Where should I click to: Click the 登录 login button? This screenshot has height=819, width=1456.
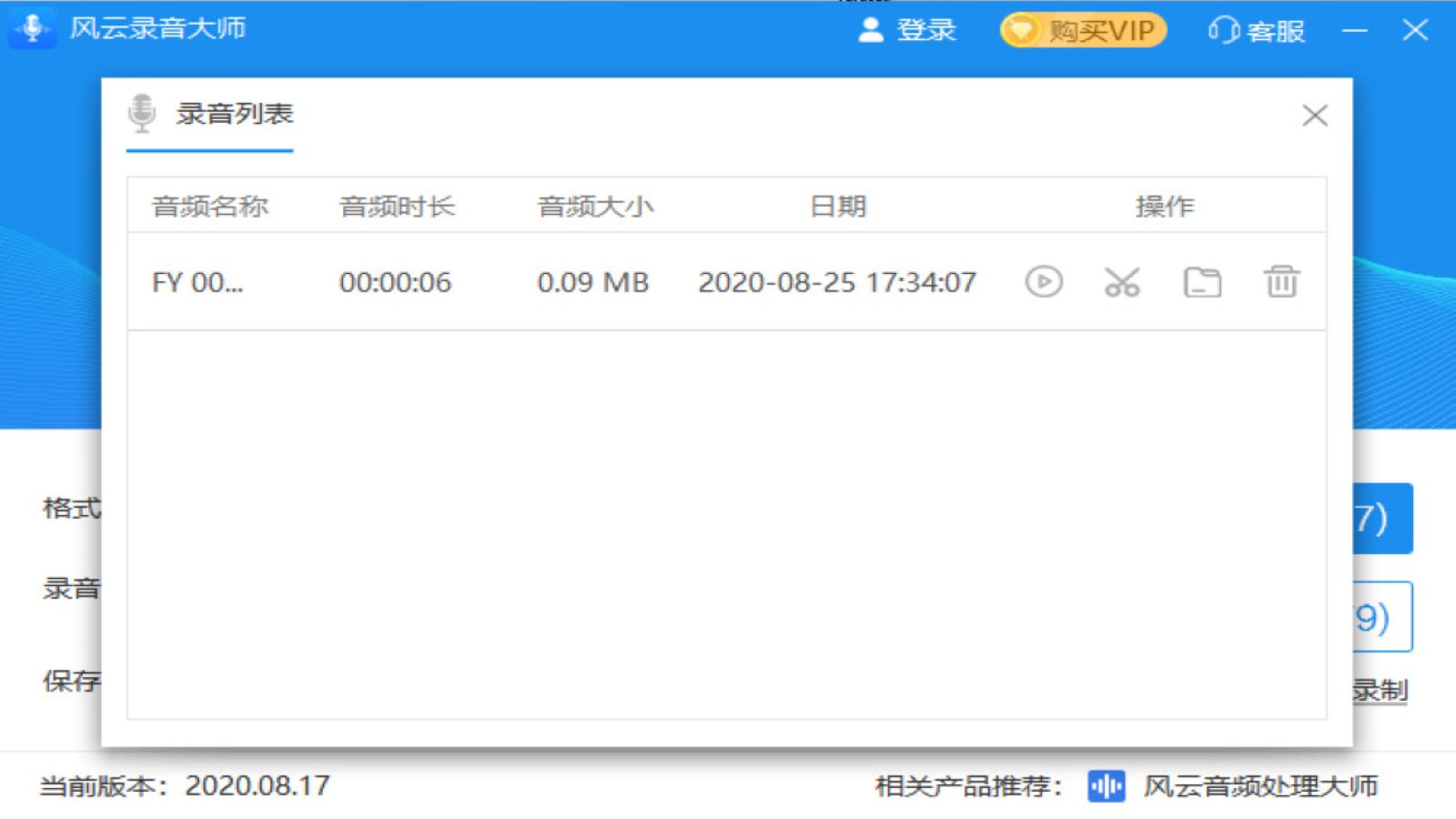926,30
